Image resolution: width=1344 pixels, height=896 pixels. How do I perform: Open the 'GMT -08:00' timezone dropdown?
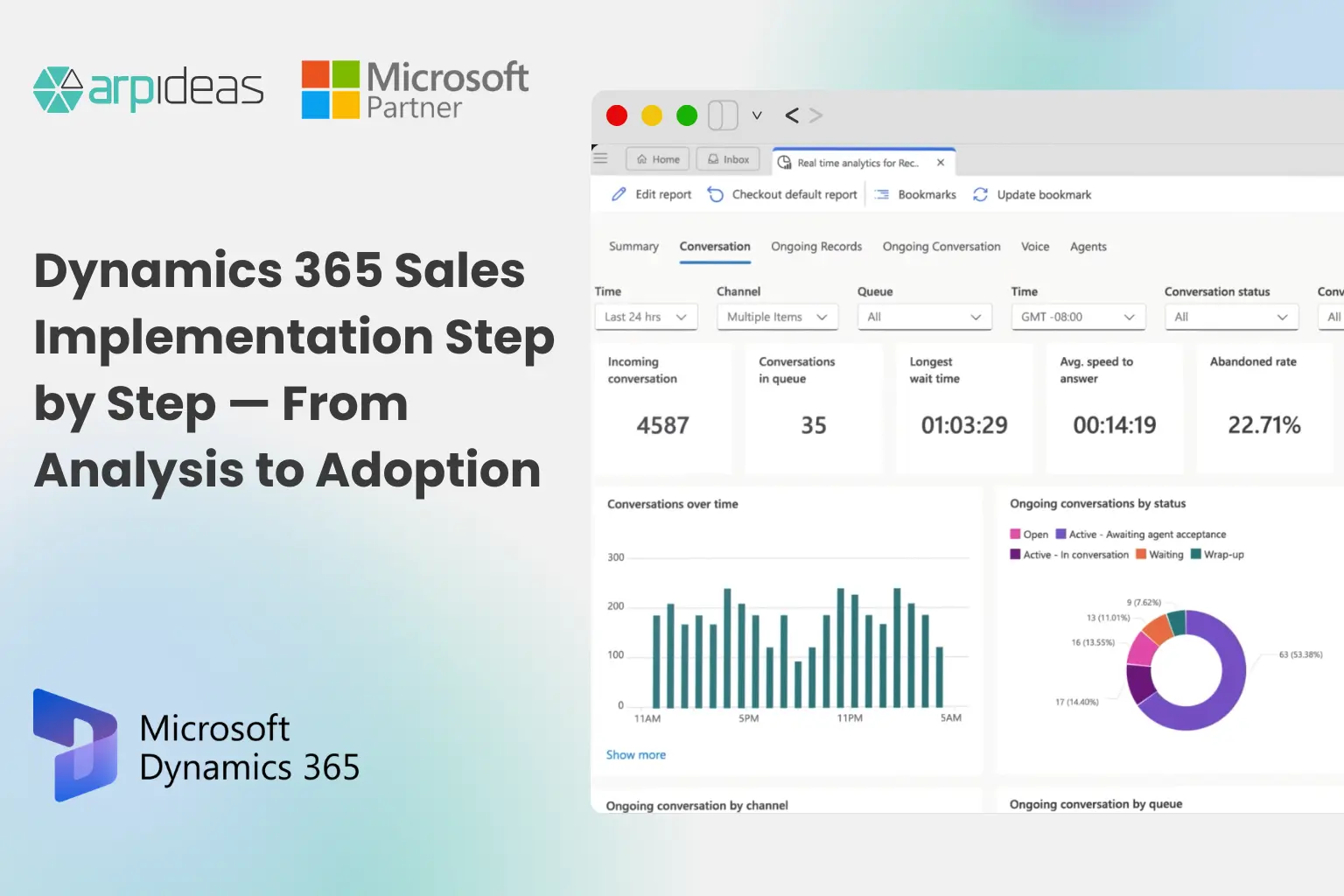click(1077, 317)
